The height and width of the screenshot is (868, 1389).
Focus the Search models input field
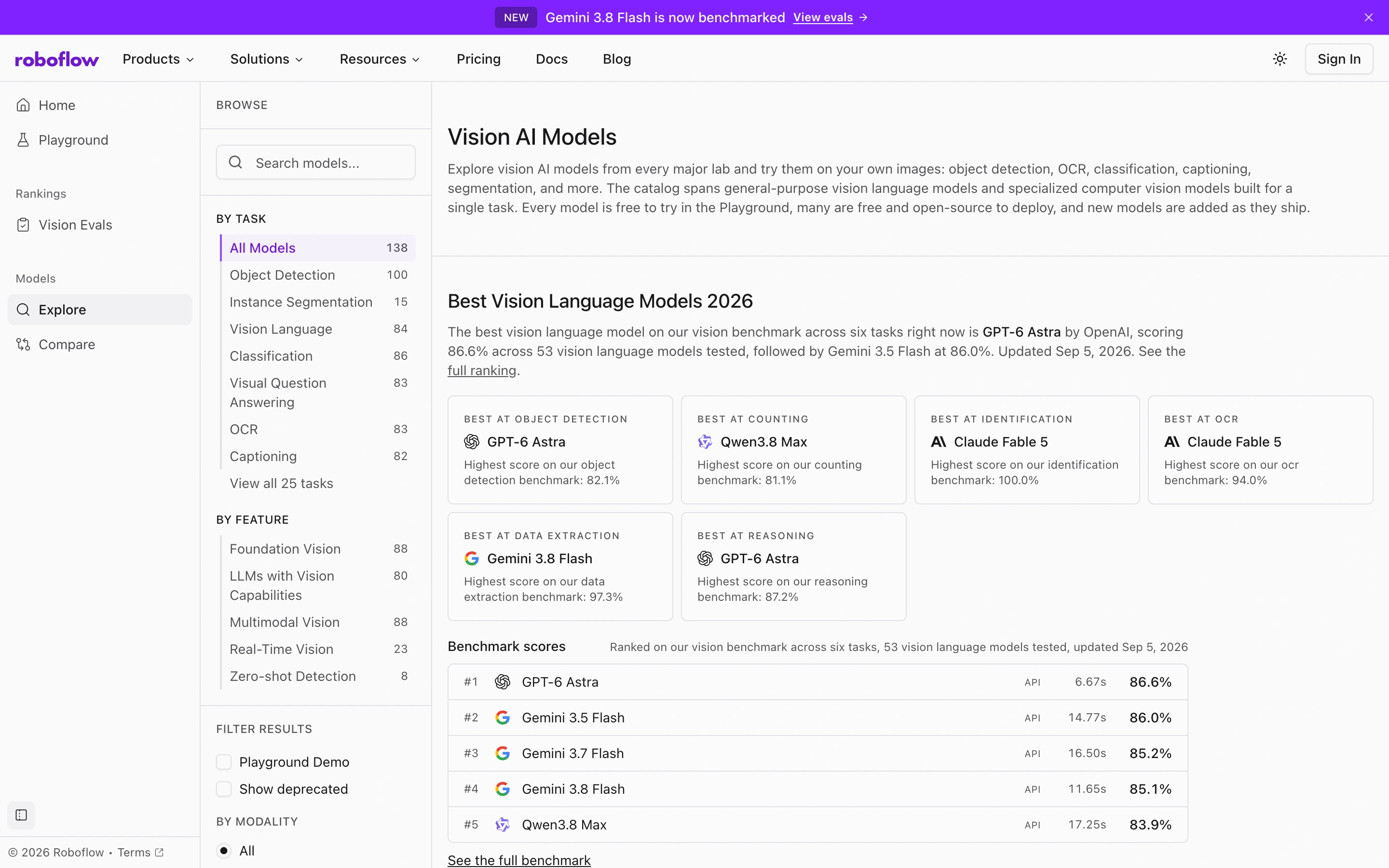pyautogui.click(x=316, y=163)
